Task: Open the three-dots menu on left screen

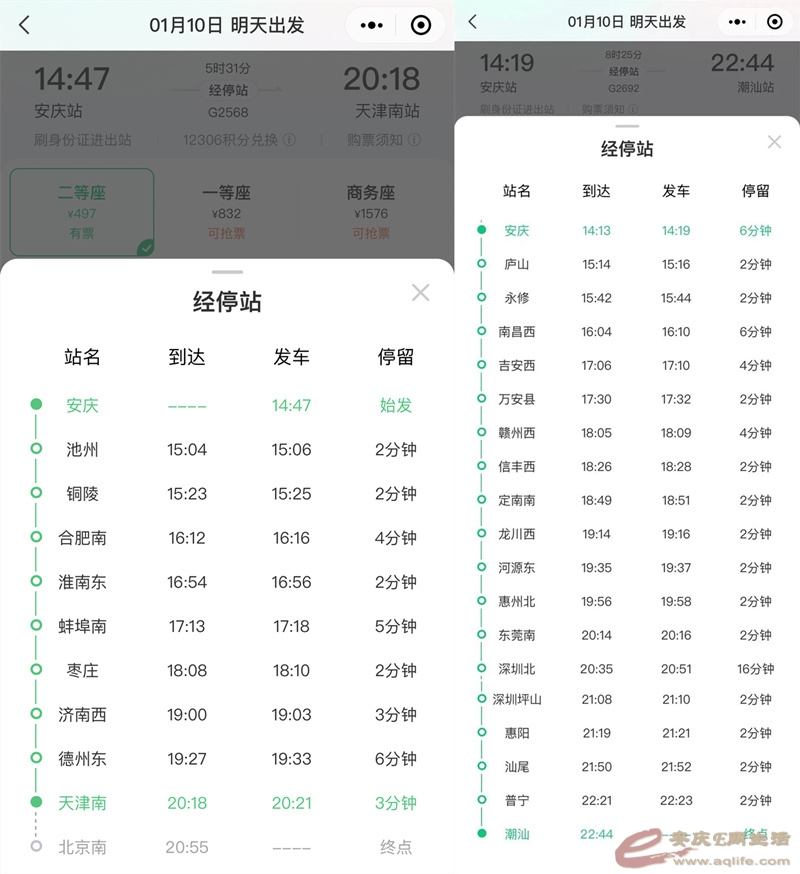Action: point(371,26)
